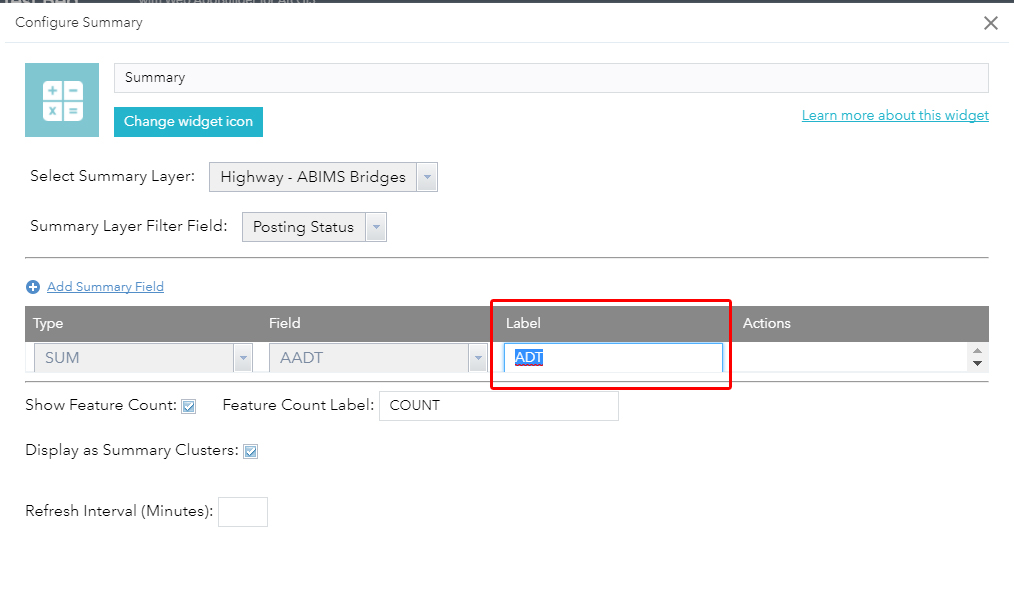Click the move down arrow in Actions

977,363
